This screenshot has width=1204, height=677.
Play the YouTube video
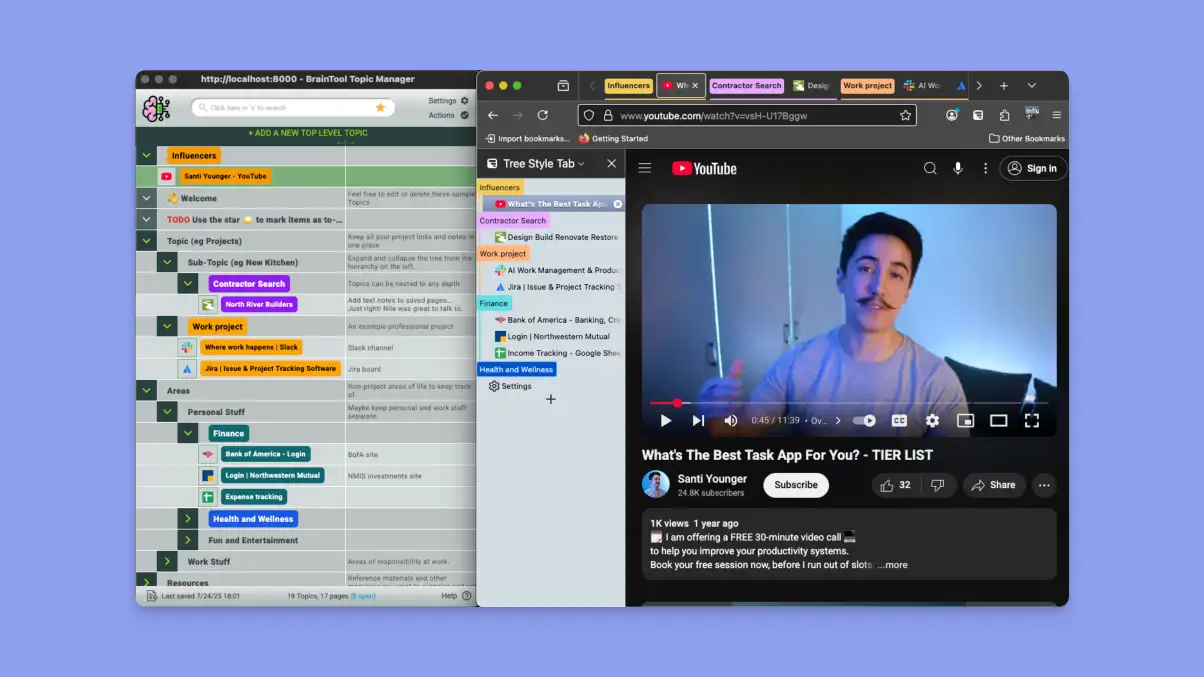pos(666,421)
